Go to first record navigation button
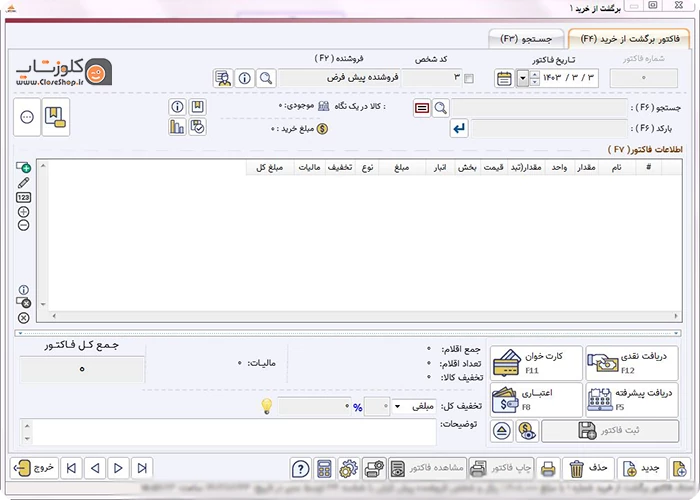700x500 pixels. point(71,468)
